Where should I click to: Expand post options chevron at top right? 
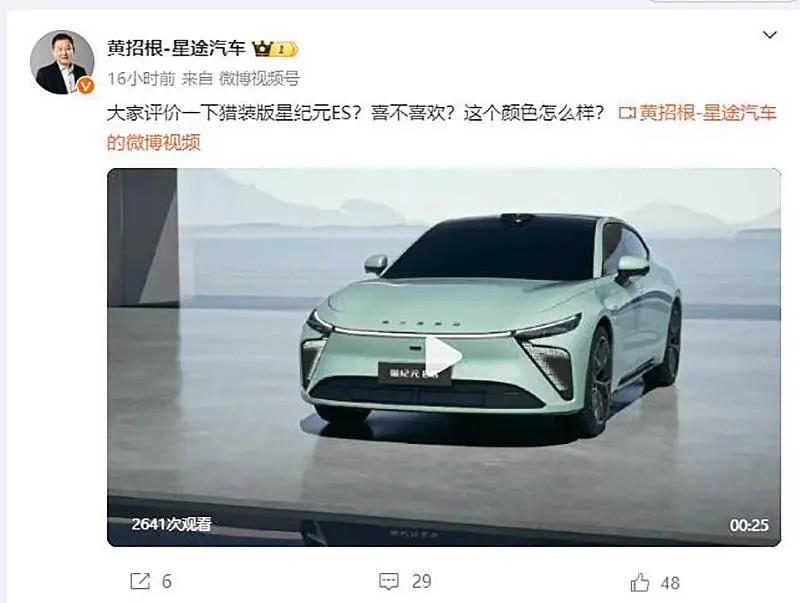[769, 35]
